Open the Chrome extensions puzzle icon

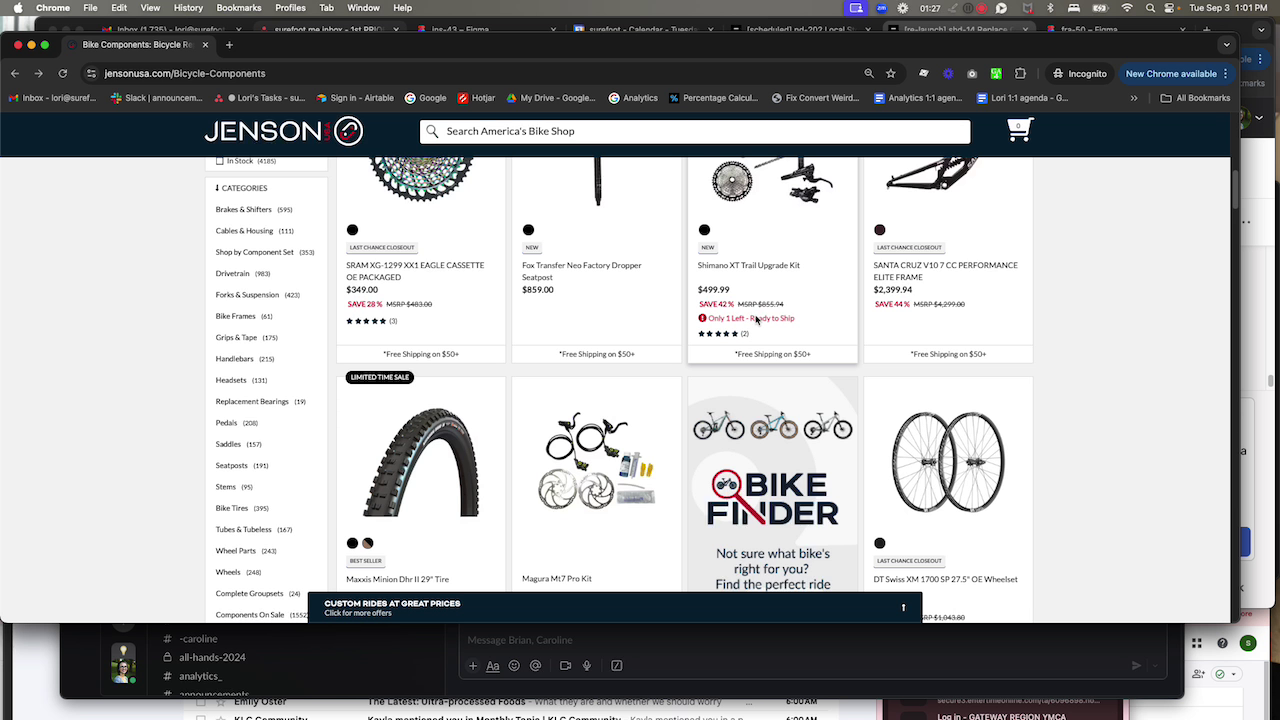click(x=1020, y=73)
